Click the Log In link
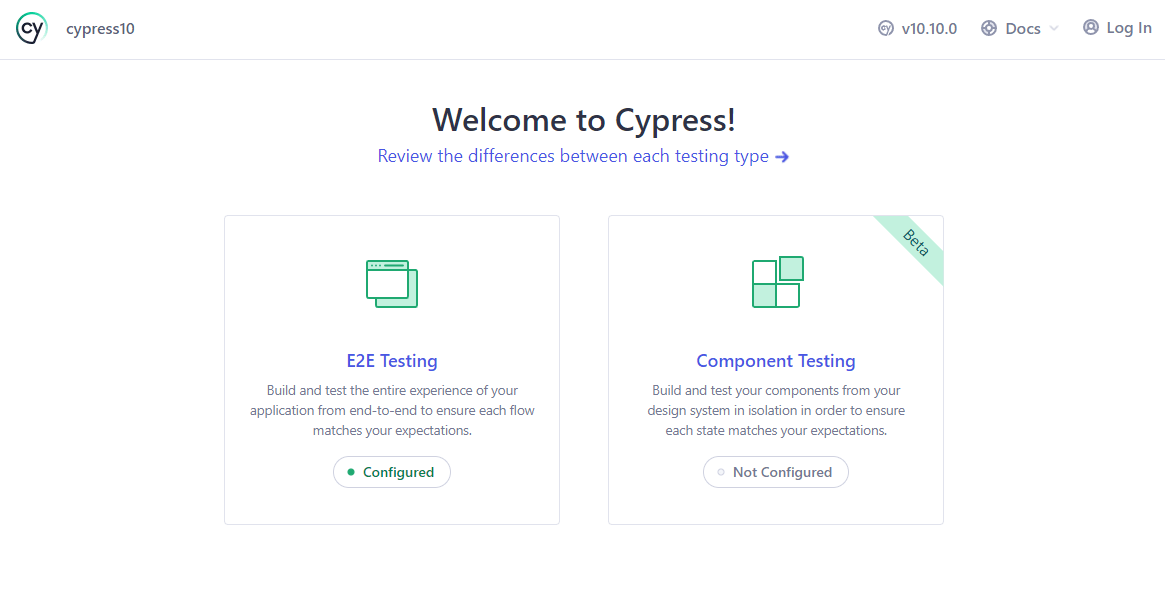 point(1128,27)
